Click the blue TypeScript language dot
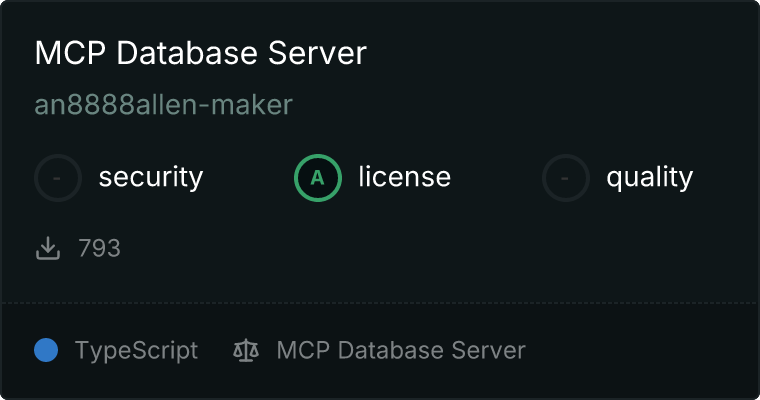Screen dimensions: 760x400 tap(46, 350)
